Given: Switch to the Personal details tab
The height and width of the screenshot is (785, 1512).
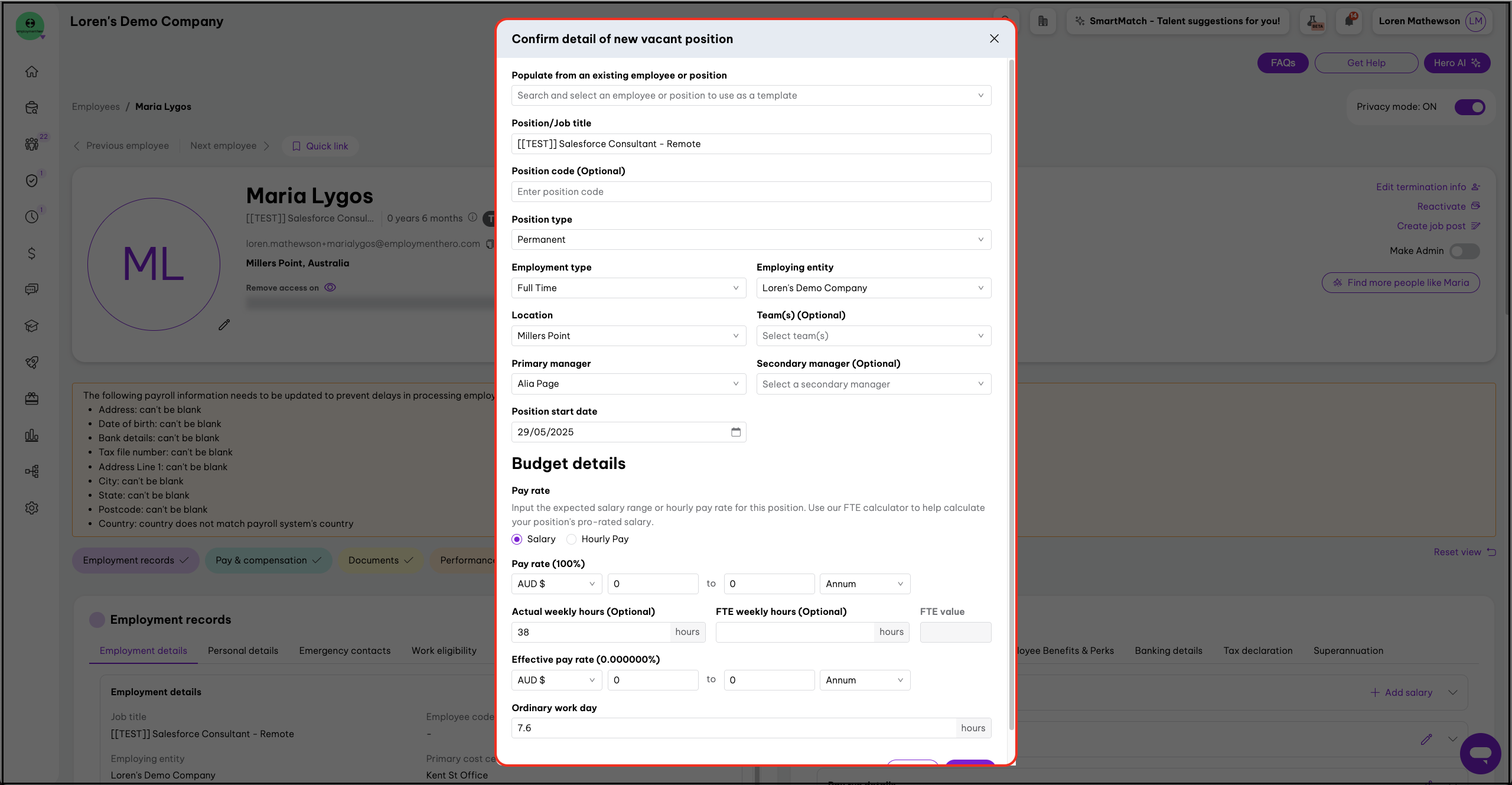Looking at the screenshot, I should [243, 650].
